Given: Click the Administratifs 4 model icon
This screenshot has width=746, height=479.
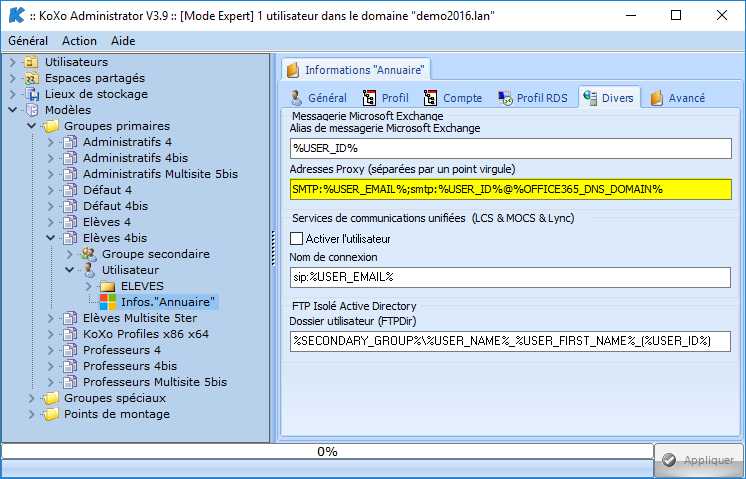Looking at the screenshot, I should 70,142.
